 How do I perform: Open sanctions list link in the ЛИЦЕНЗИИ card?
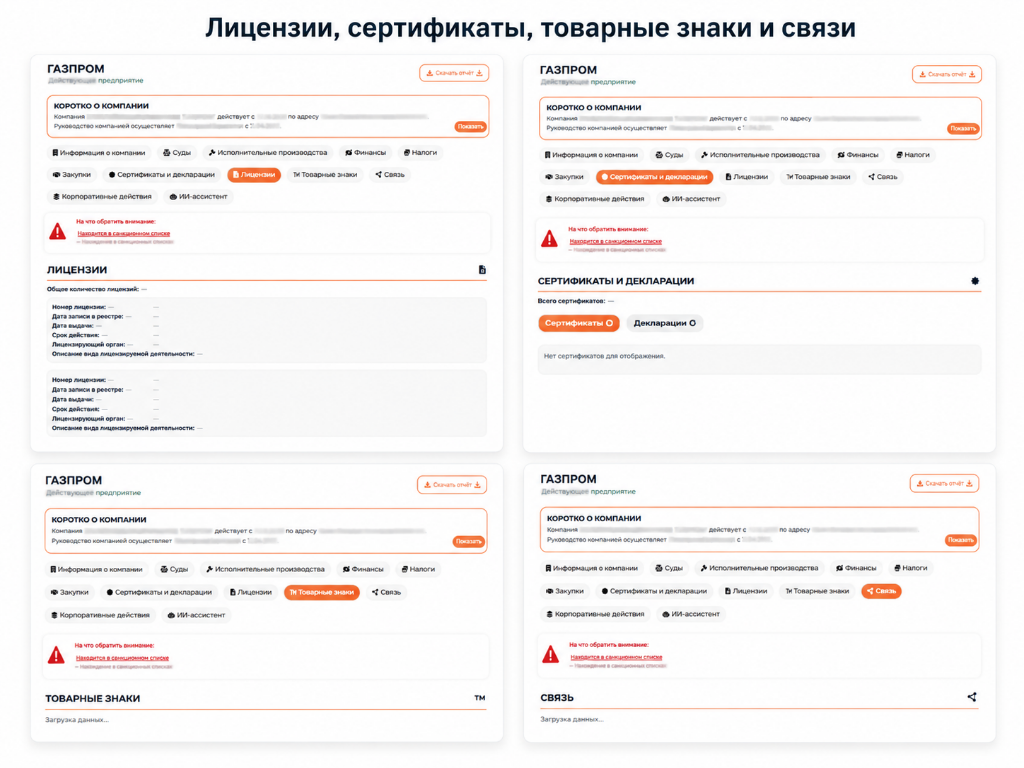coord(123,233)
